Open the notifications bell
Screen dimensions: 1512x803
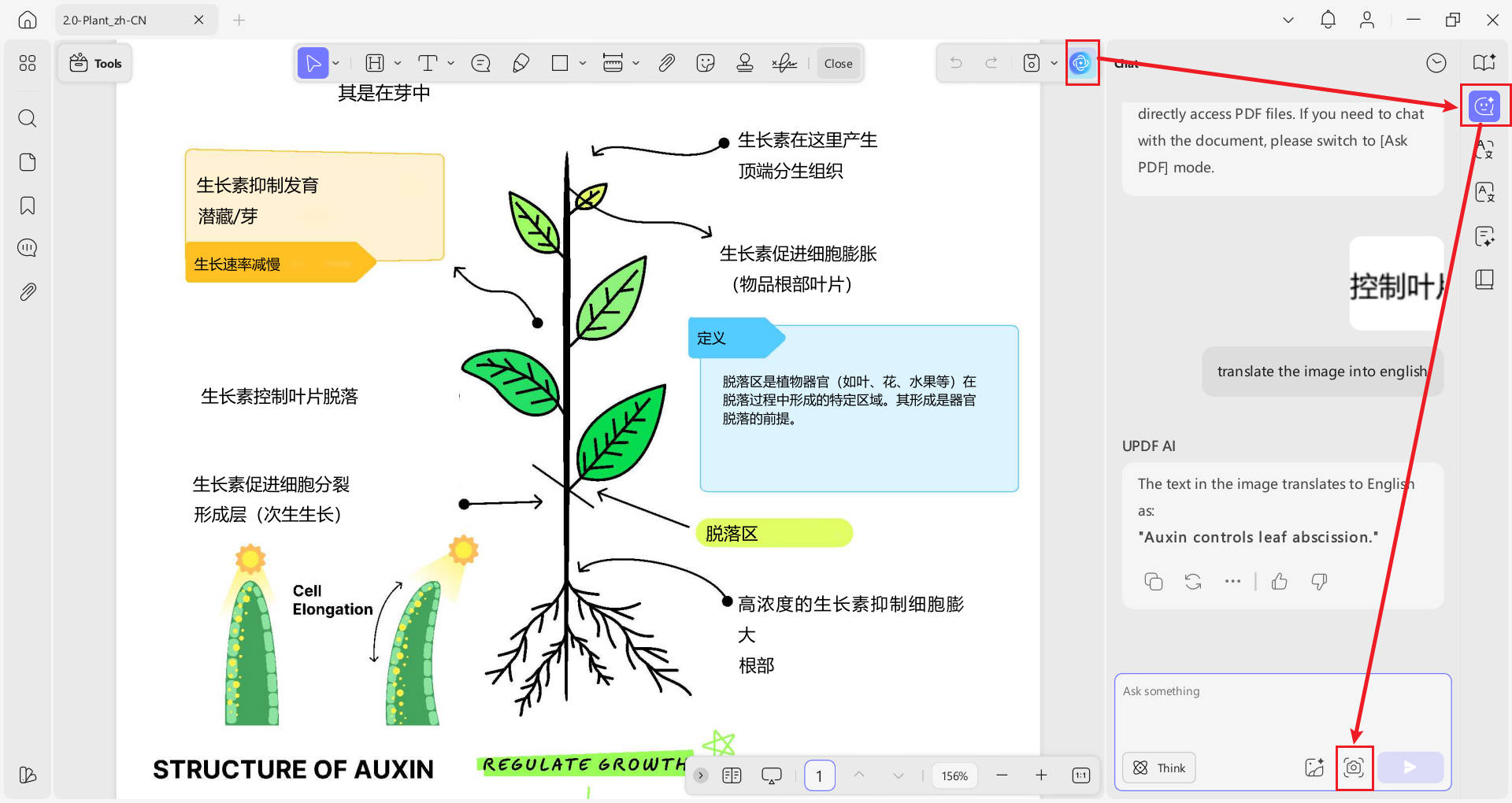coord(1328,20)
